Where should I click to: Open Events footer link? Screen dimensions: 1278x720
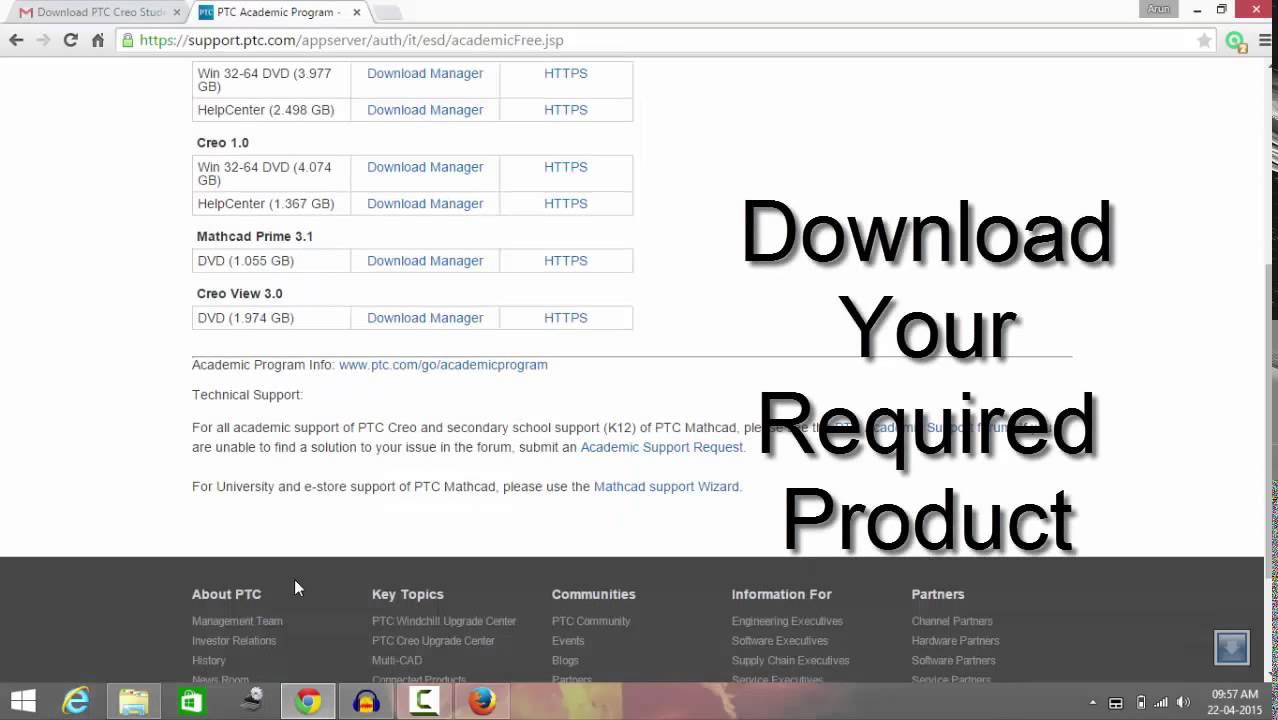pos(568,641)
